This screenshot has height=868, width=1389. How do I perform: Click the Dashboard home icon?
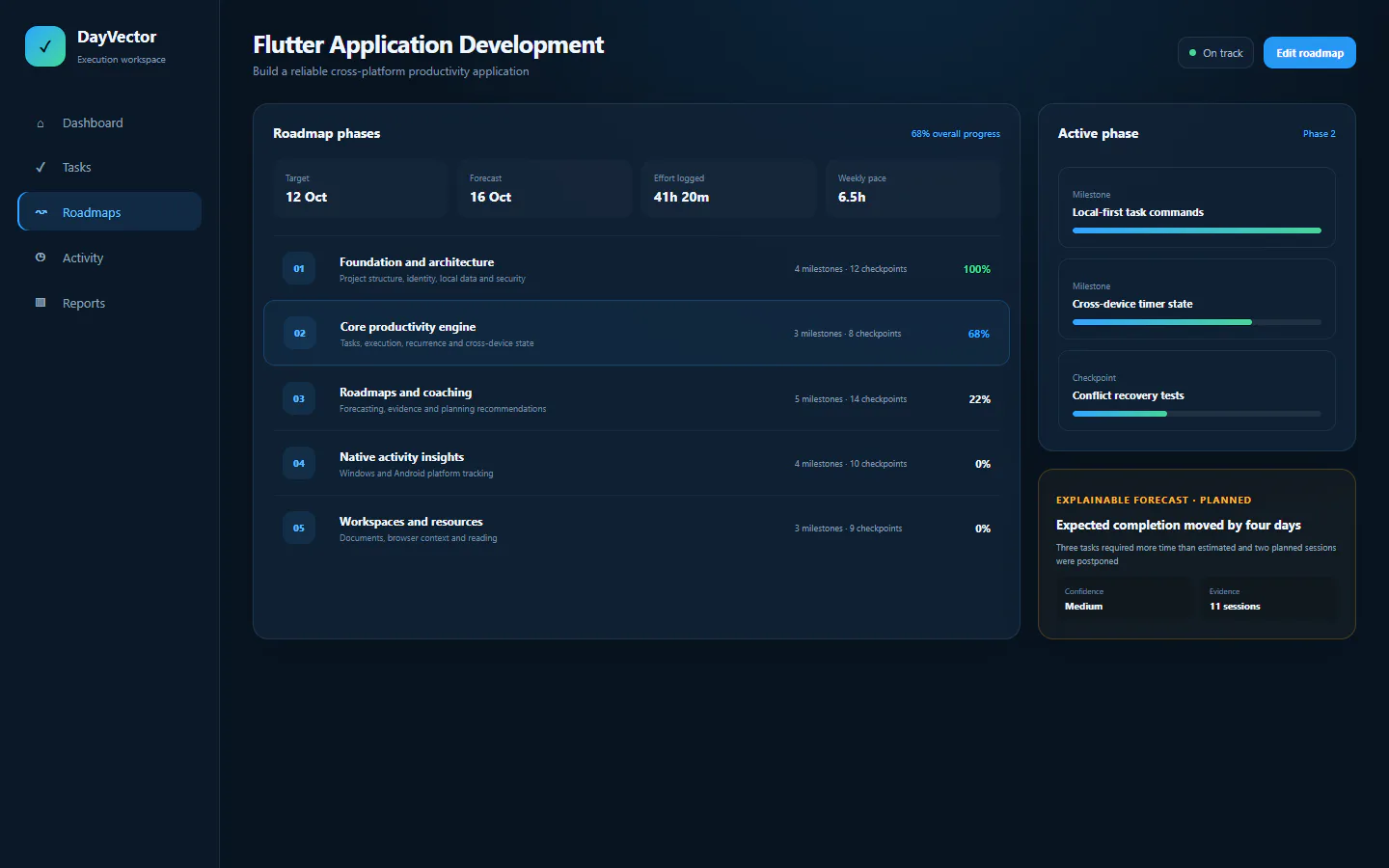tap(41, 123)
